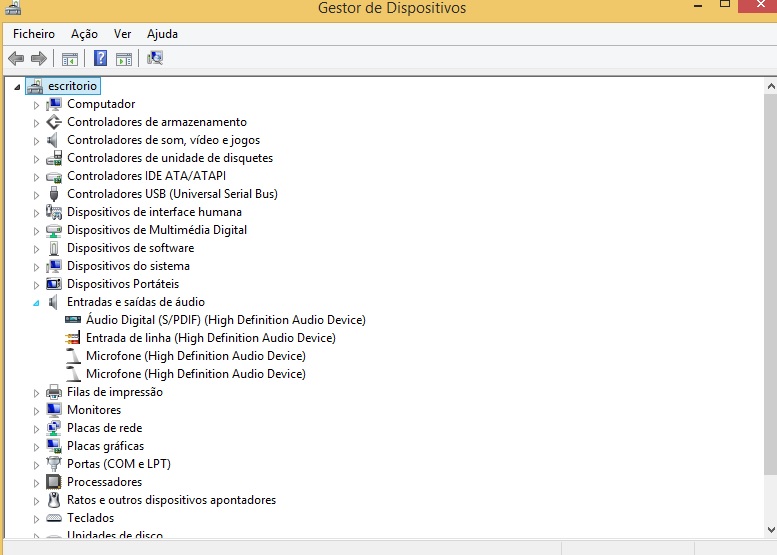The image size is (777, 555).
Task: Click the S/PDIF digital audio device icon
Action: click(73, 320)
